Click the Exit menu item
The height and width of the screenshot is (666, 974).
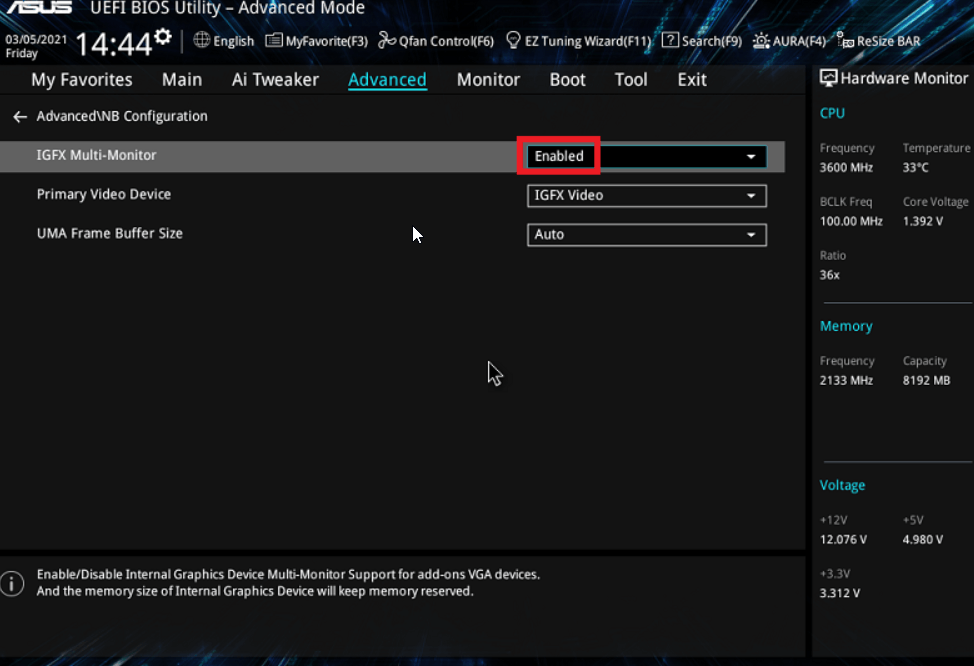[691, 80]
